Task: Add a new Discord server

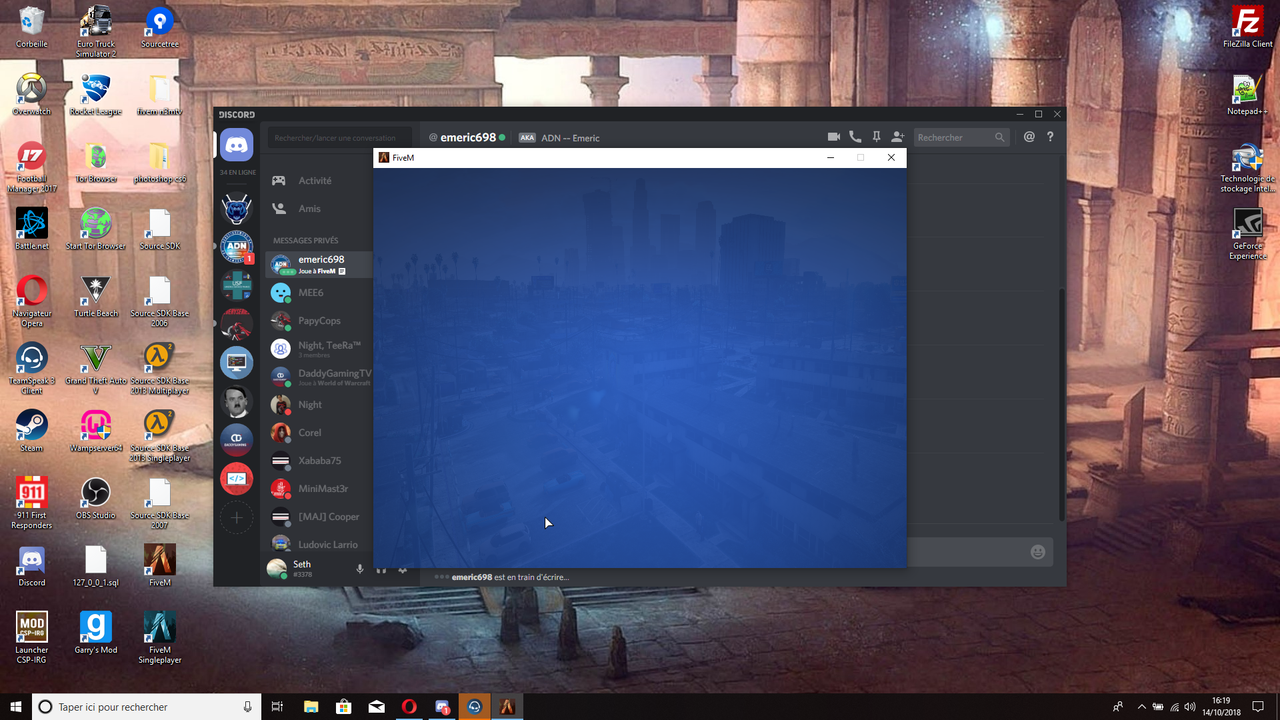Action: coord(237,517)
